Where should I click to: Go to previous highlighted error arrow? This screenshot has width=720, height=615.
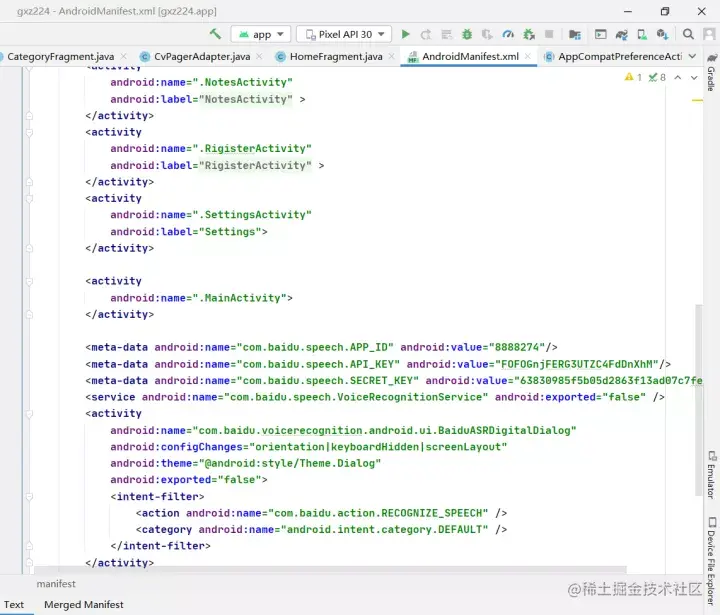tap(678, 77)
